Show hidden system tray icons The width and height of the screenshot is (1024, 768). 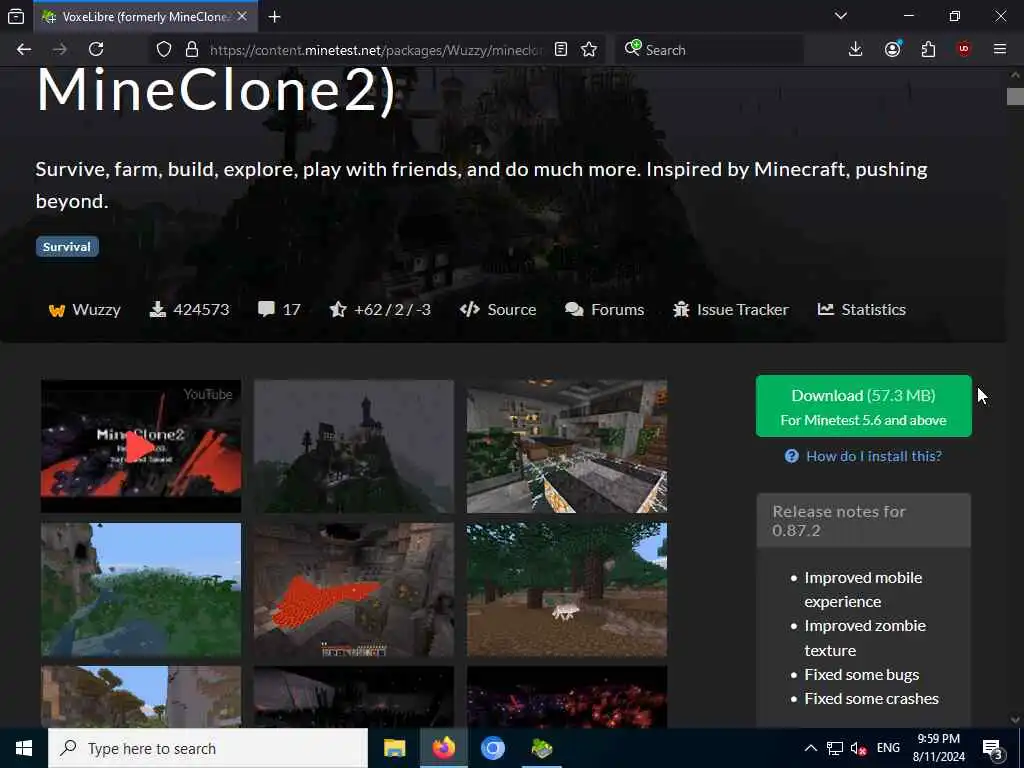(810, 748)
